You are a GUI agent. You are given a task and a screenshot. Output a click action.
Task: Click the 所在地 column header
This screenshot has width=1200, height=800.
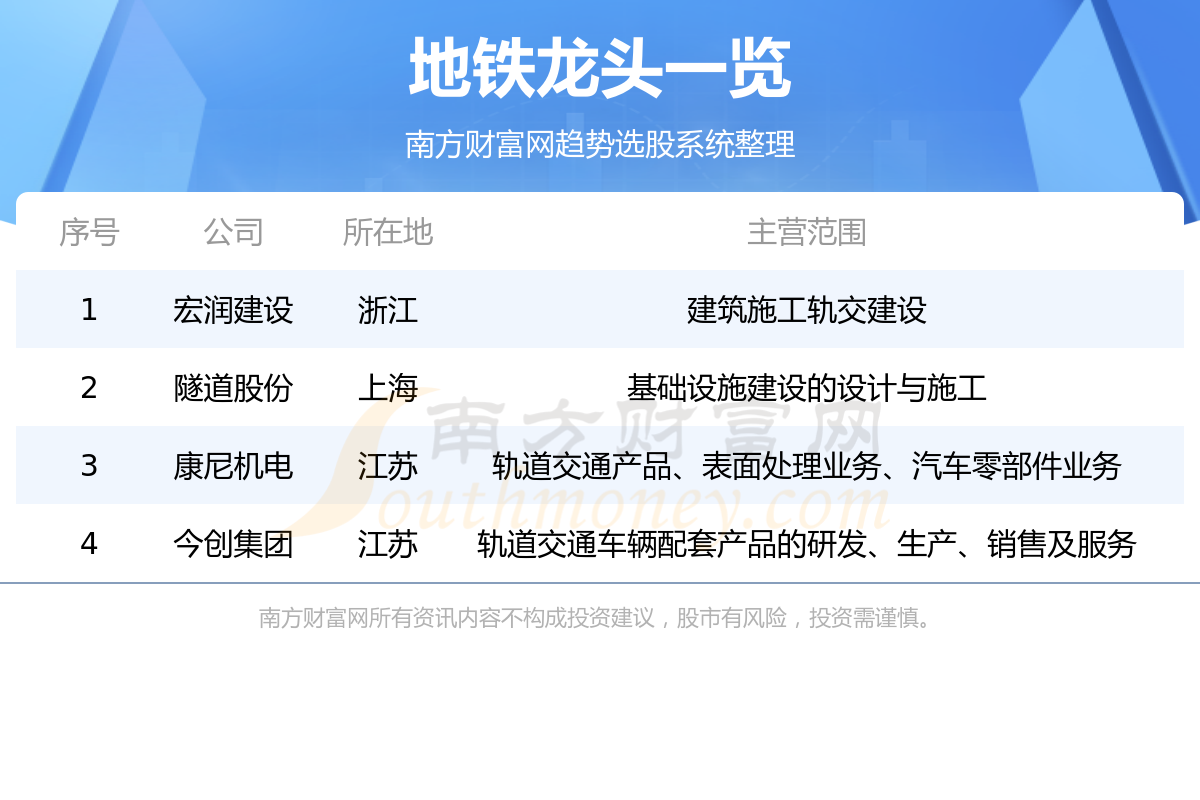(387, 232)
